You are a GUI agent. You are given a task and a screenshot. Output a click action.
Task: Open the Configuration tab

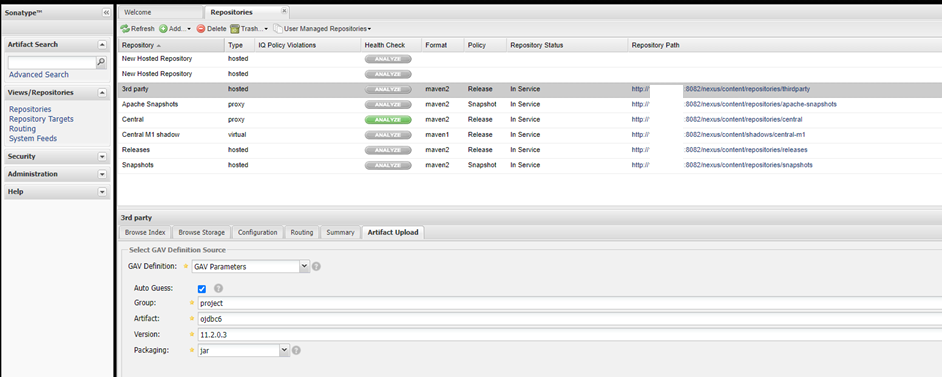pyautogui.click(x=258, y=232)
